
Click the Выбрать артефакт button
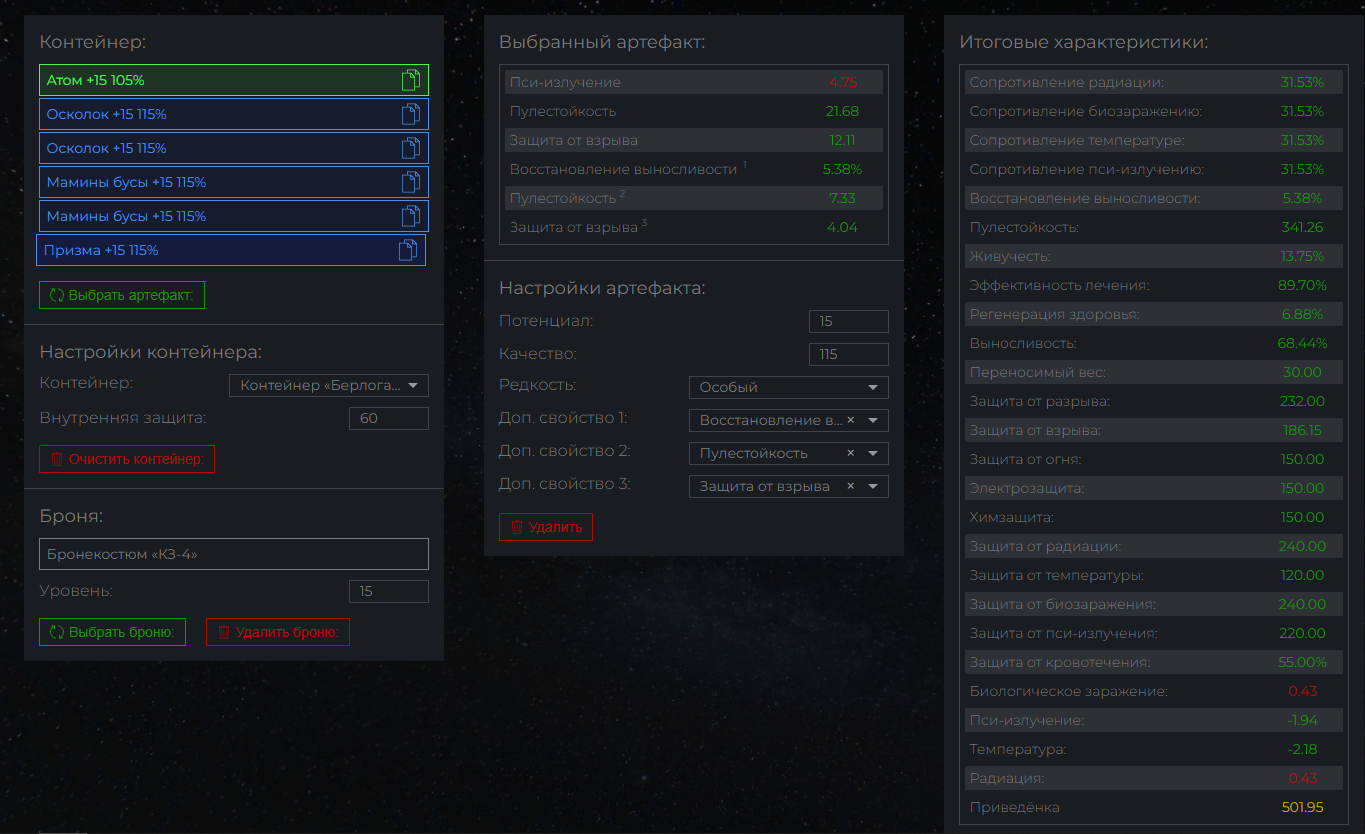point(122,296)
